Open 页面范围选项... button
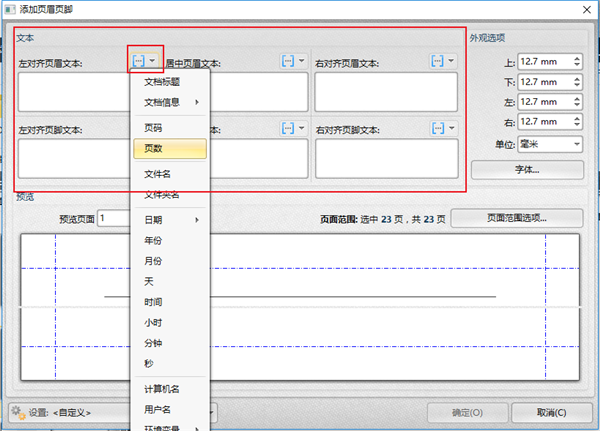 517,218
